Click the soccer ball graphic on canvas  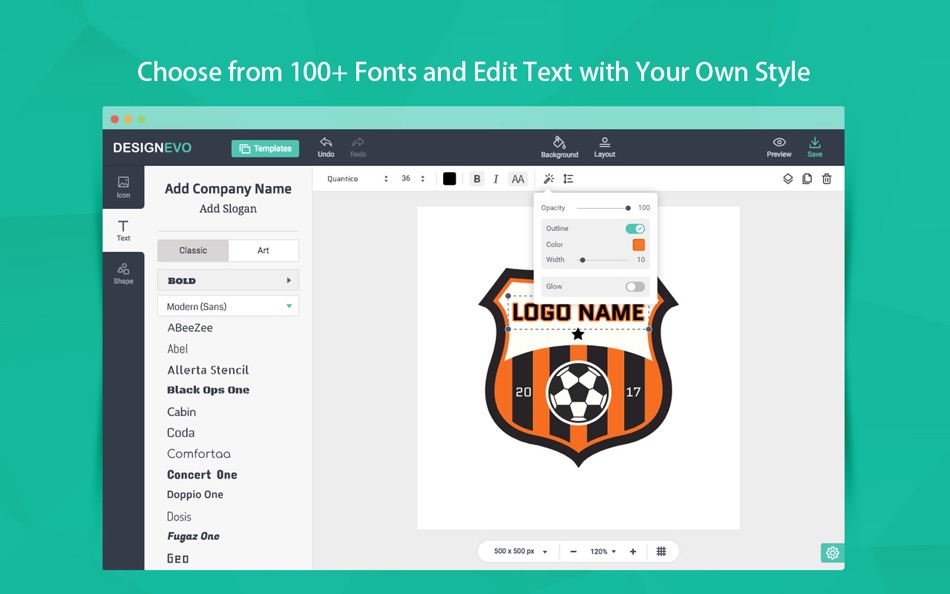tap(578, 392)
